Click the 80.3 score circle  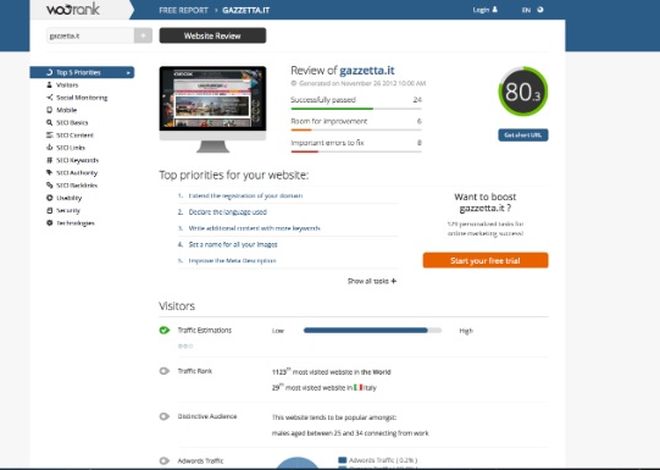[x=523, y=91]
